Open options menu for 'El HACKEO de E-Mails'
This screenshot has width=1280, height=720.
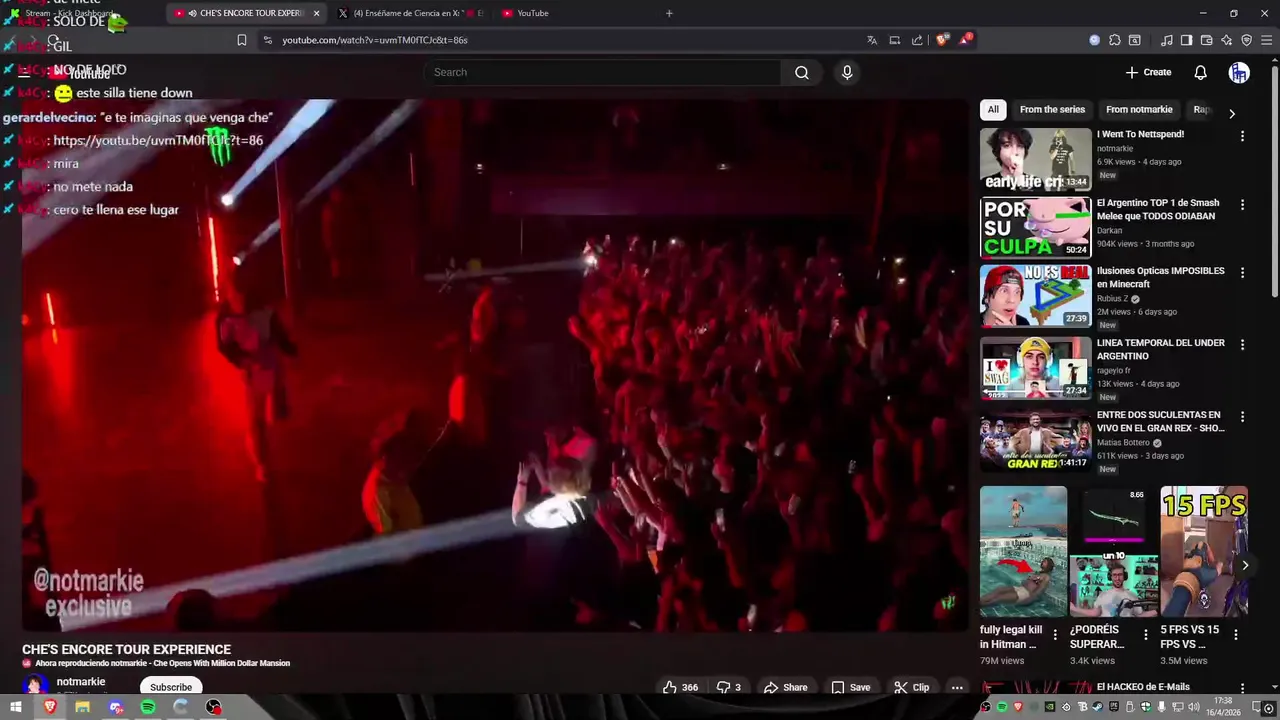click(x=1242, y=689)
